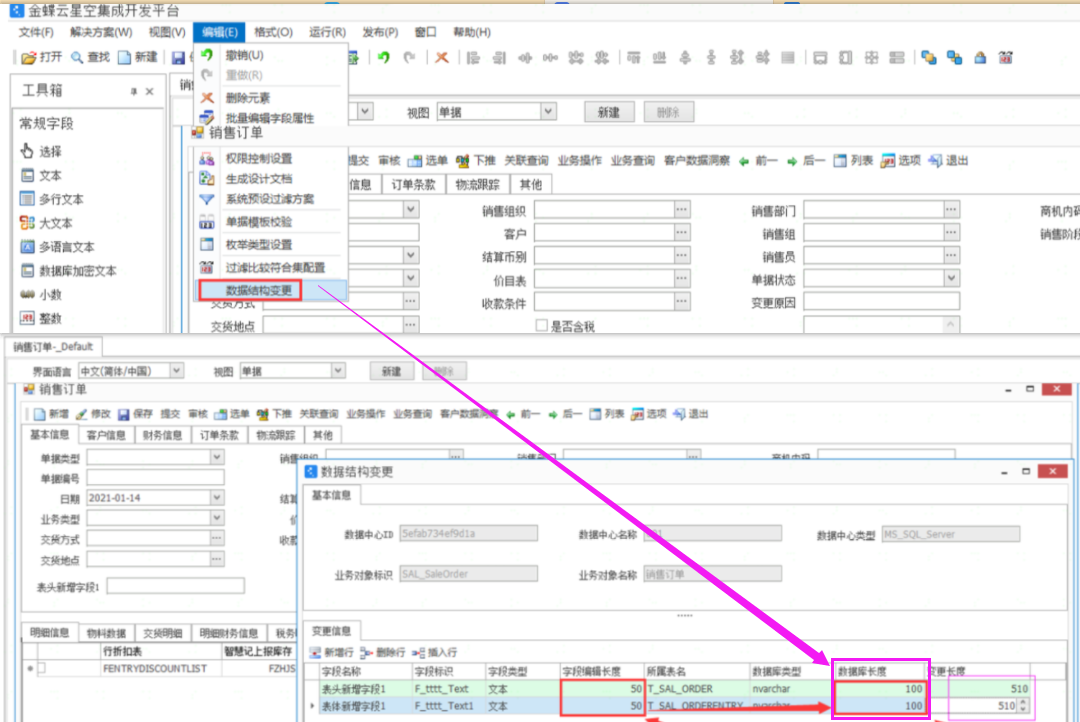
Task: Click the ... lookup button beside 销售组织
Action: point(681,209)
